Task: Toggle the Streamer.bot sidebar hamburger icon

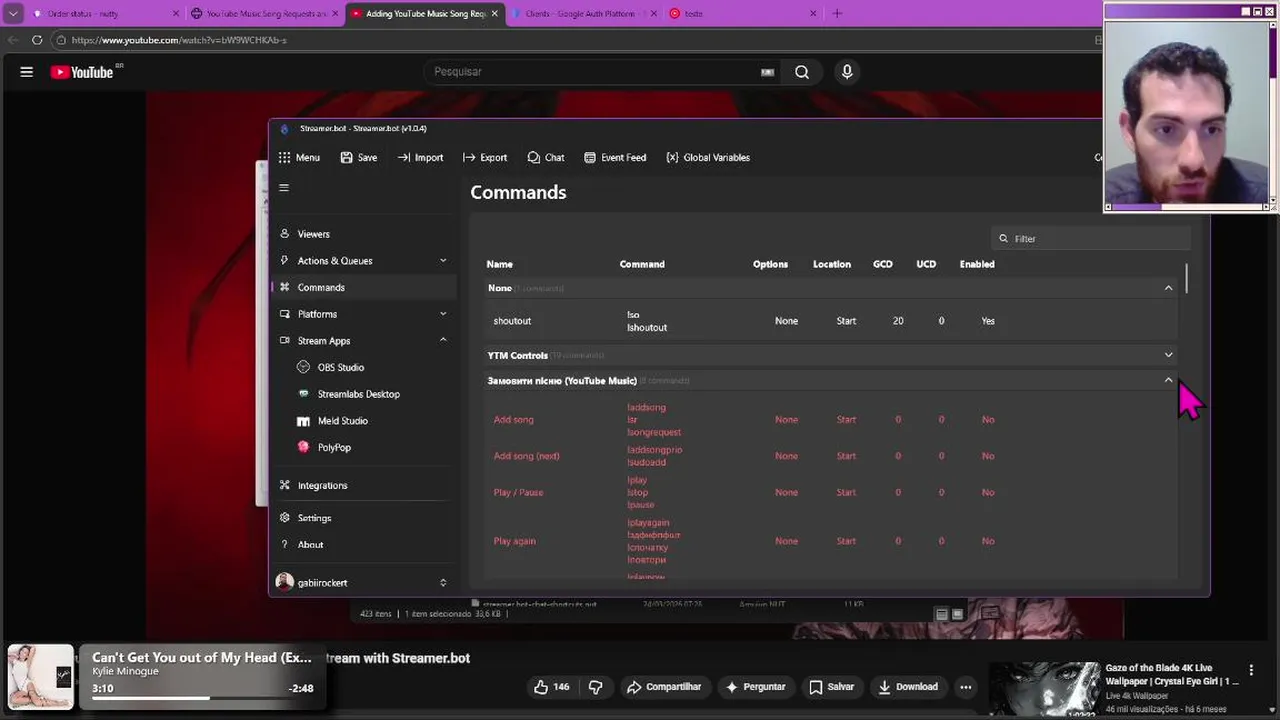Action: pos(284,187)
